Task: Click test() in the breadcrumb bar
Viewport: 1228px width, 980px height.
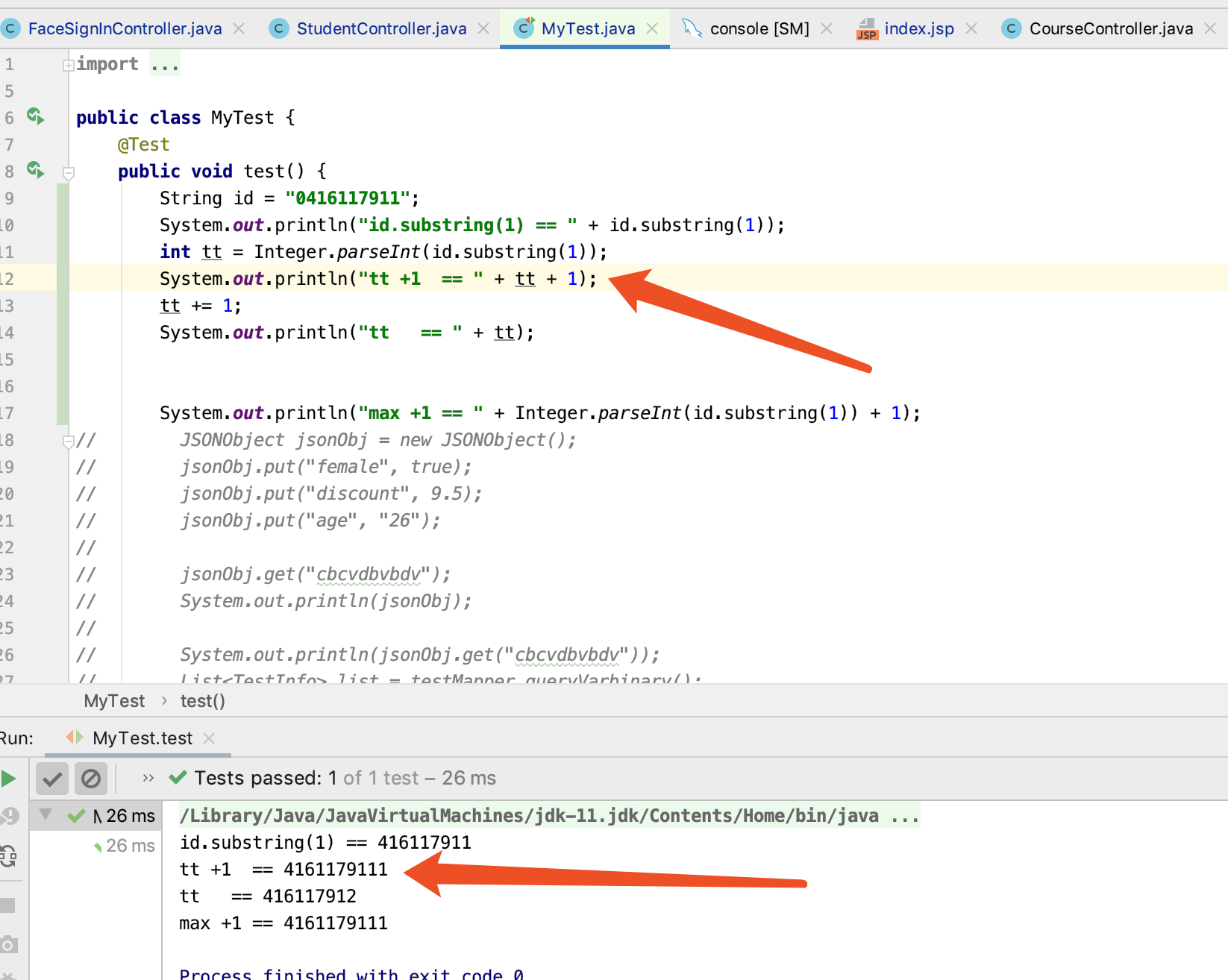Action: pos(202,701)
